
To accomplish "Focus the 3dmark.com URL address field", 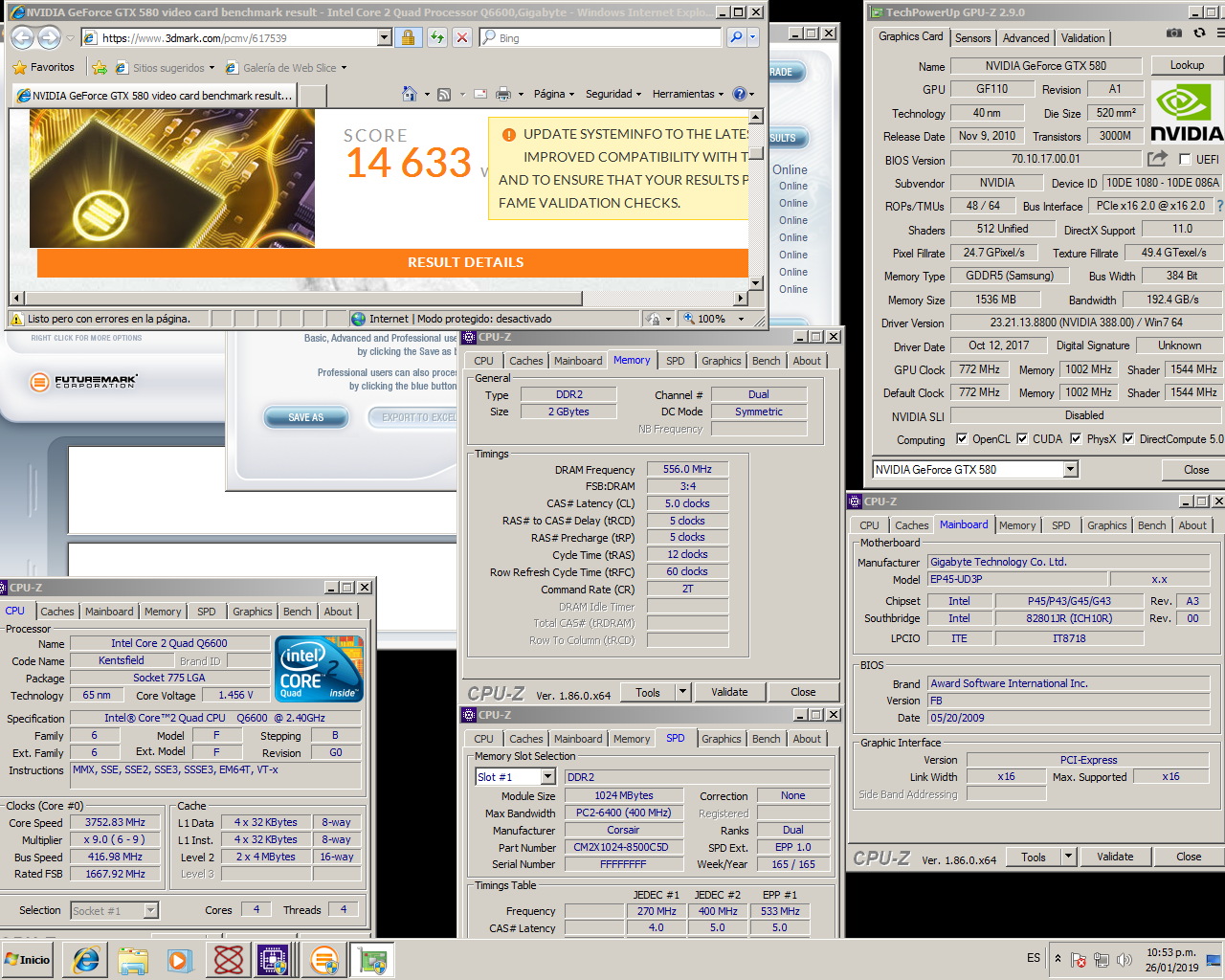I will click(x=236, y=38).
